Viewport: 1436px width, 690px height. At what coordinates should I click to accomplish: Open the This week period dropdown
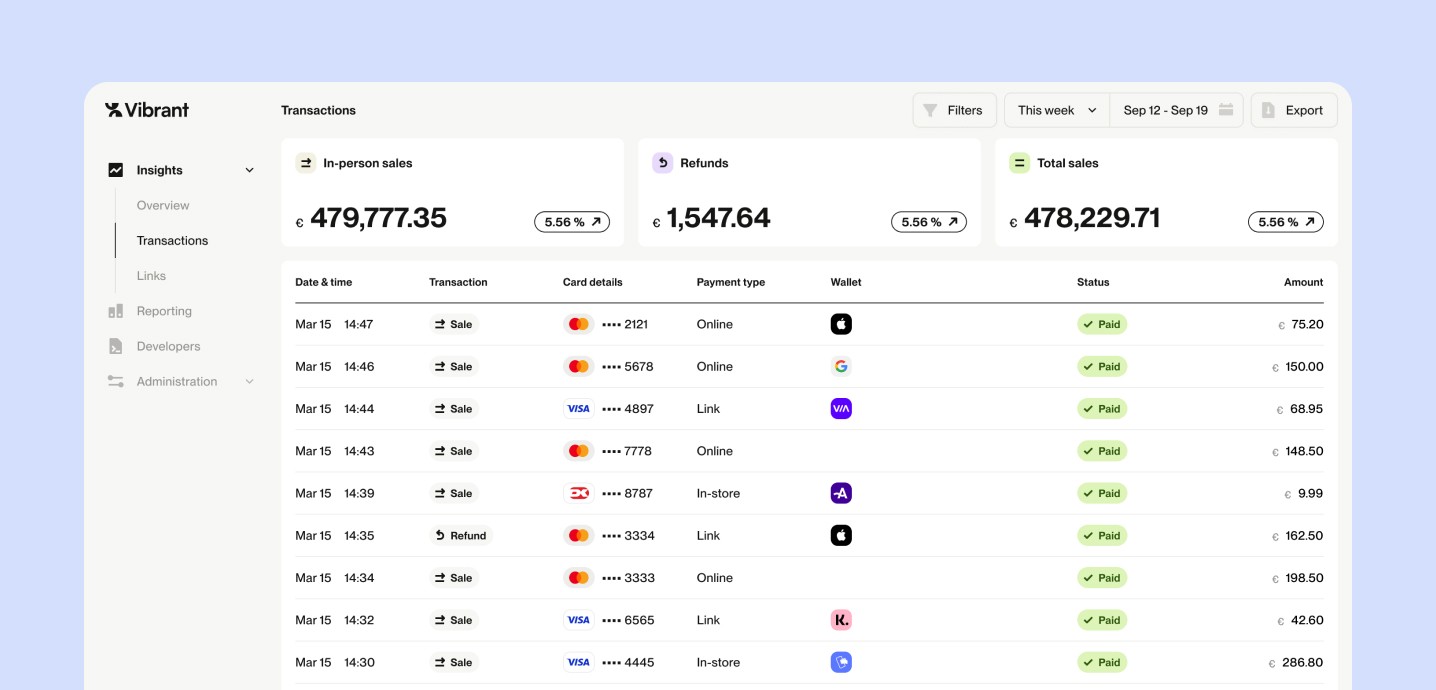click(1057, 110)
